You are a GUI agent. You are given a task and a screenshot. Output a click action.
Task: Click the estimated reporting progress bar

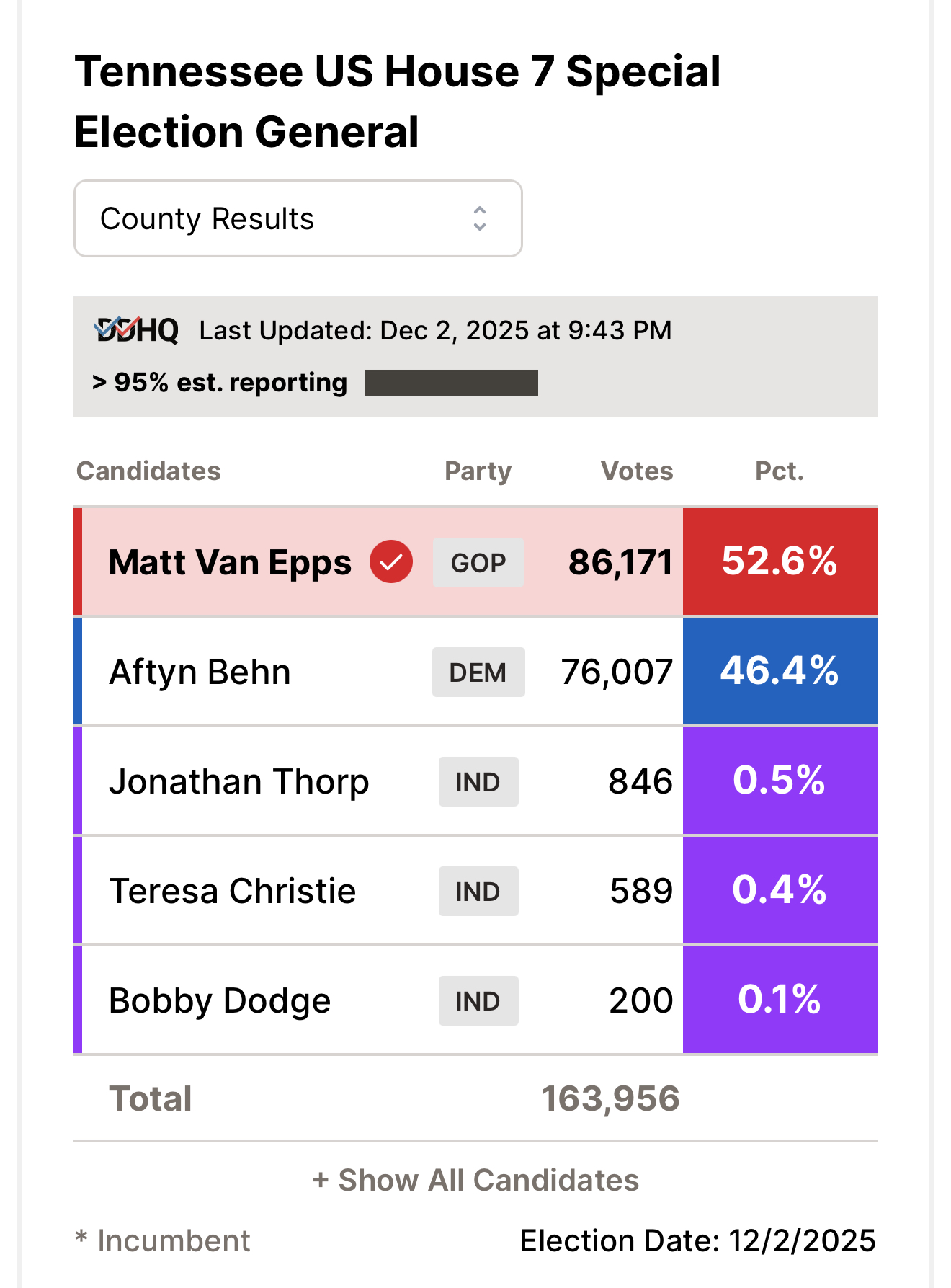click(x=452, y=383)
